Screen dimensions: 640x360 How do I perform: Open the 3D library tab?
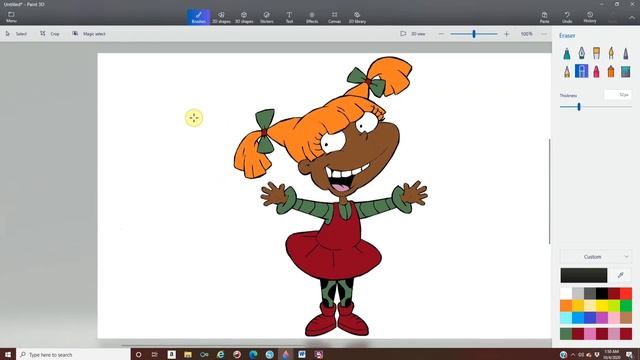357,17
